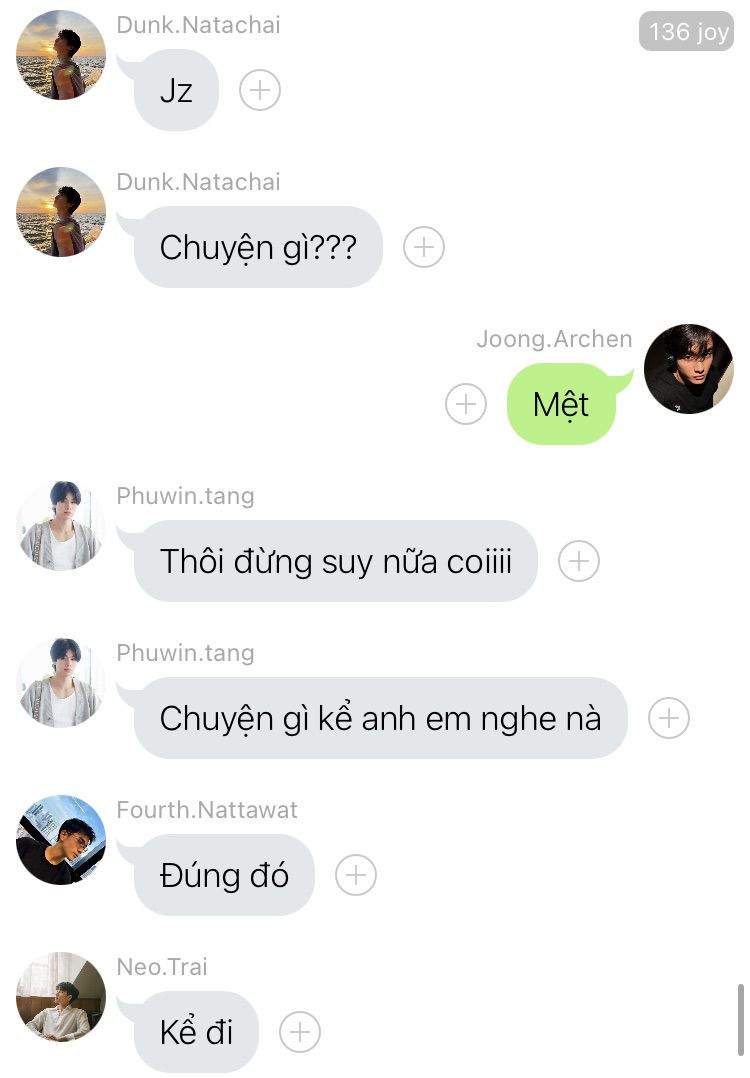The image size is (750, 1078).
Task: Open Neo.Trai's avatar photo
Action: [61, 997]
